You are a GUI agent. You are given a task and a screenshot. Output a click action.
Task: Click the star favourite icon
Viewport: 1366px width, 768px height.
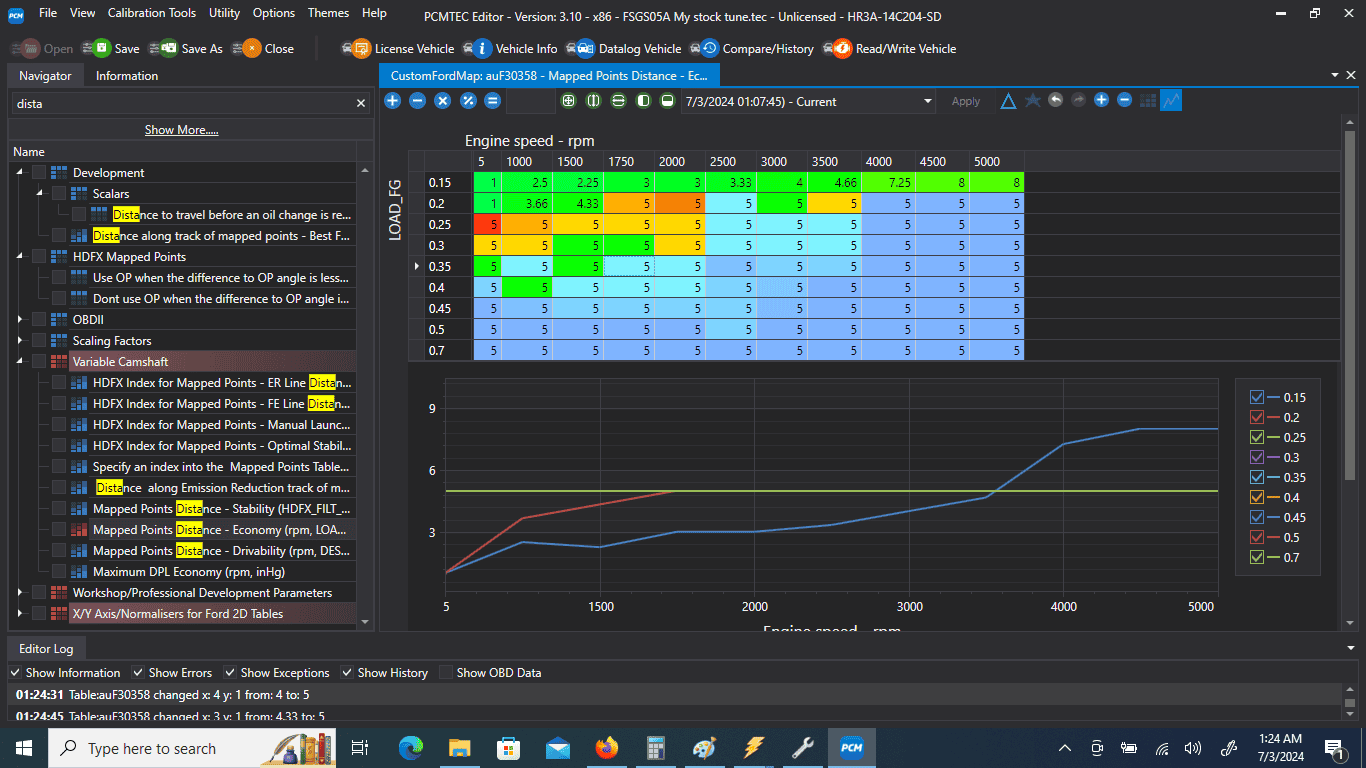[x=1033, y=100]
